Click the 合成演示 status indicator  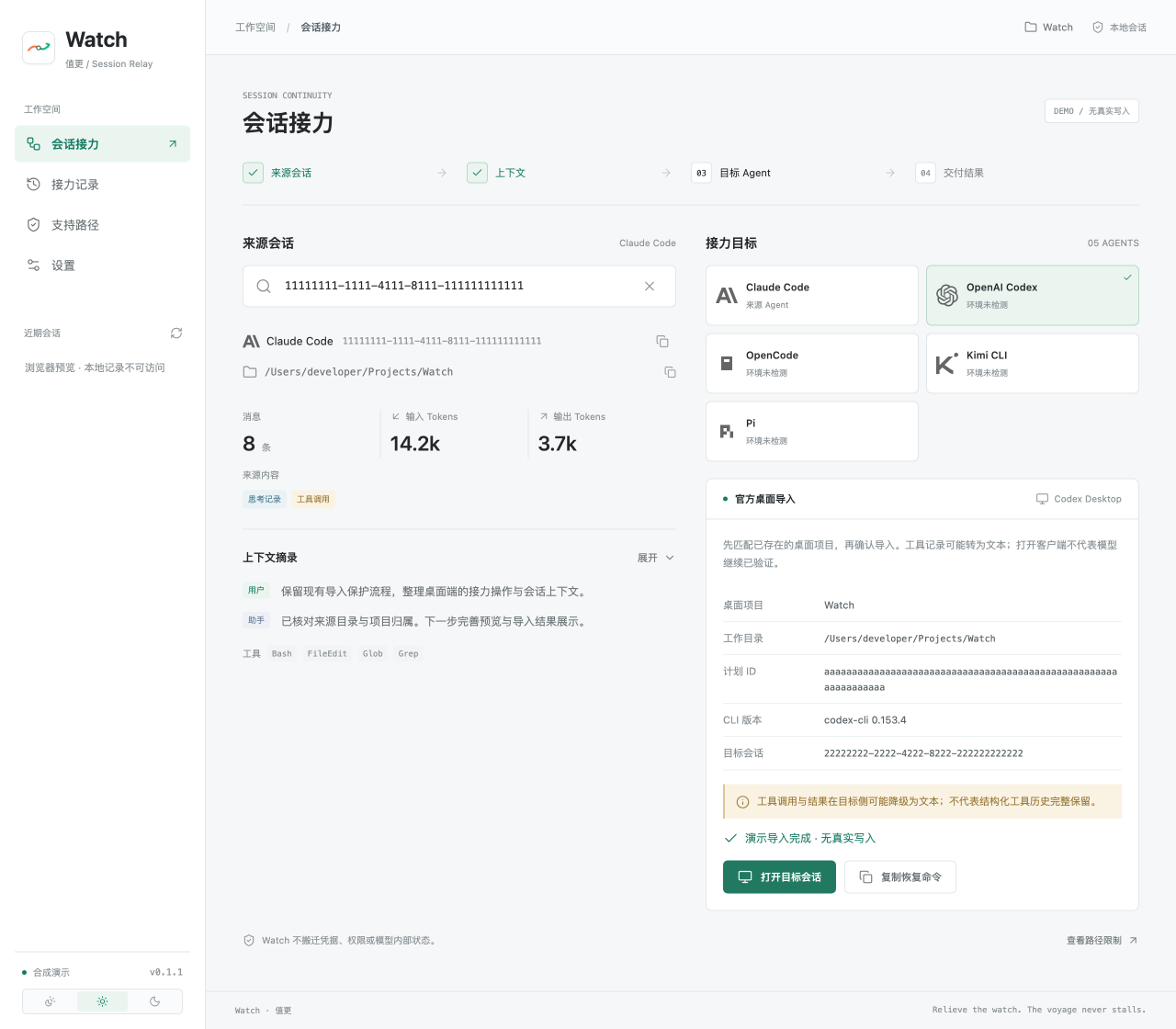pyautogui.click(x=46, y=972)
